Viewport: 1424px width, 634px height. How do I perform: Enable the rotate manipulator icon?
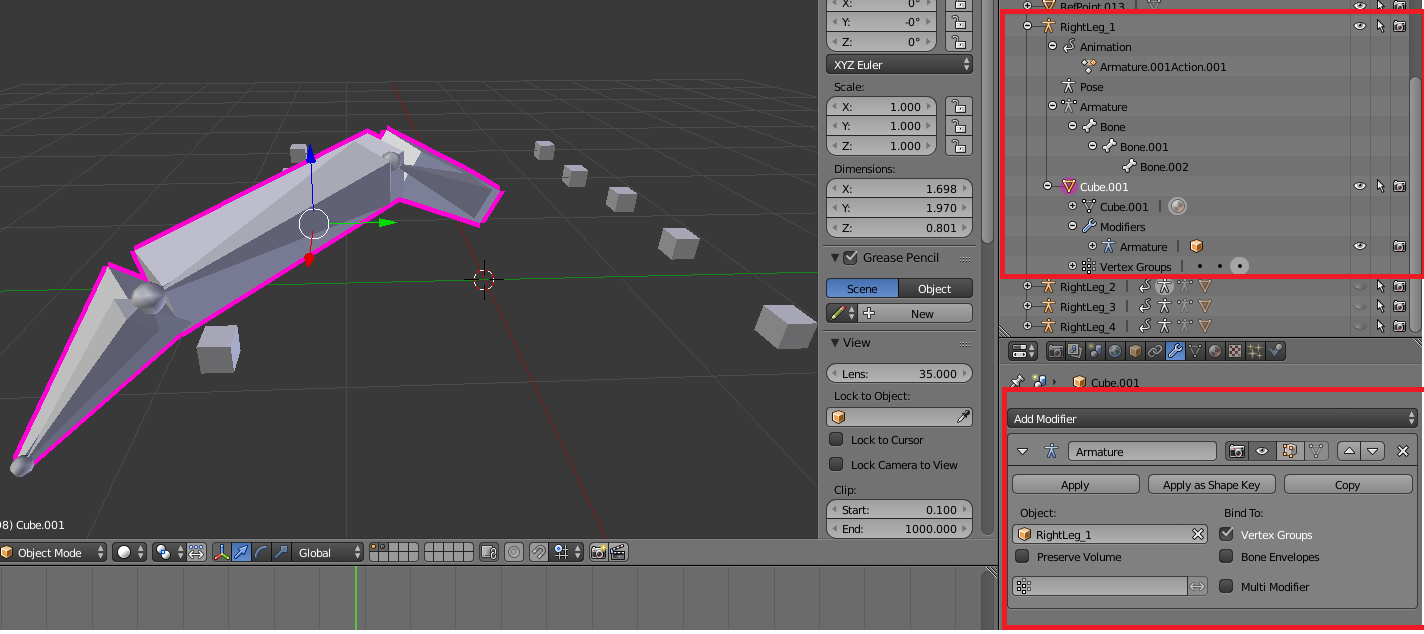click(261, 552)
